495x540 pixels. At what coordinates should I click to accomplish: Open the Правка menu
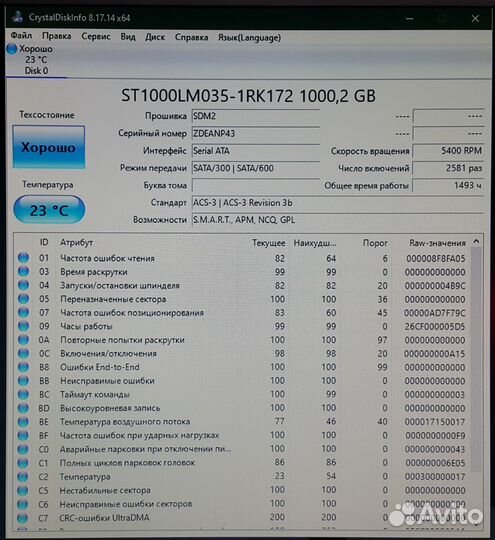tap(56, 36)
